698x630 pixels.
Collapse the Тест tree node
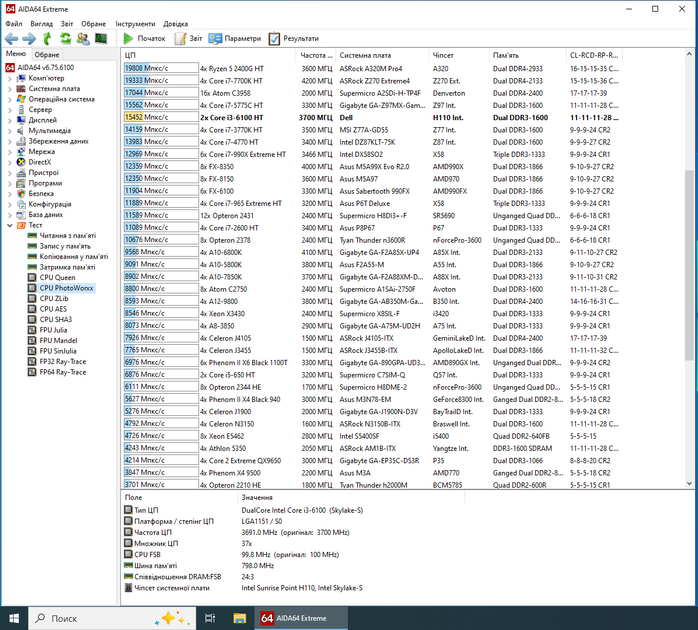click(x=10, y=225)
